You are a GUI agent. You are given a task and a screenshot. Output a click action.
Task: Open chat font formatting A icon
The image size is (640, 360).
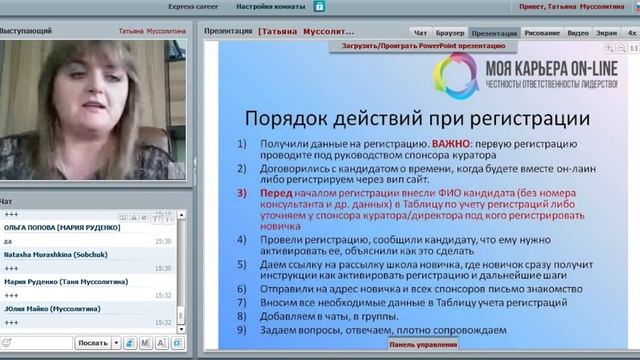click(162, 343)
